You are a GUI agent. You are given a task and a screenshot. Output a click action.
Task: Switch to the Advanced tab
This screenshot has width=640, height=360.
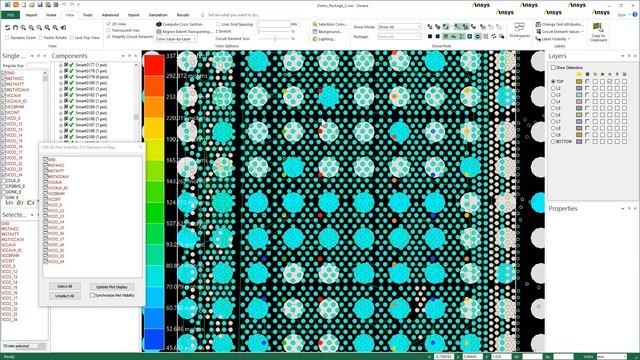click(110, 15)
